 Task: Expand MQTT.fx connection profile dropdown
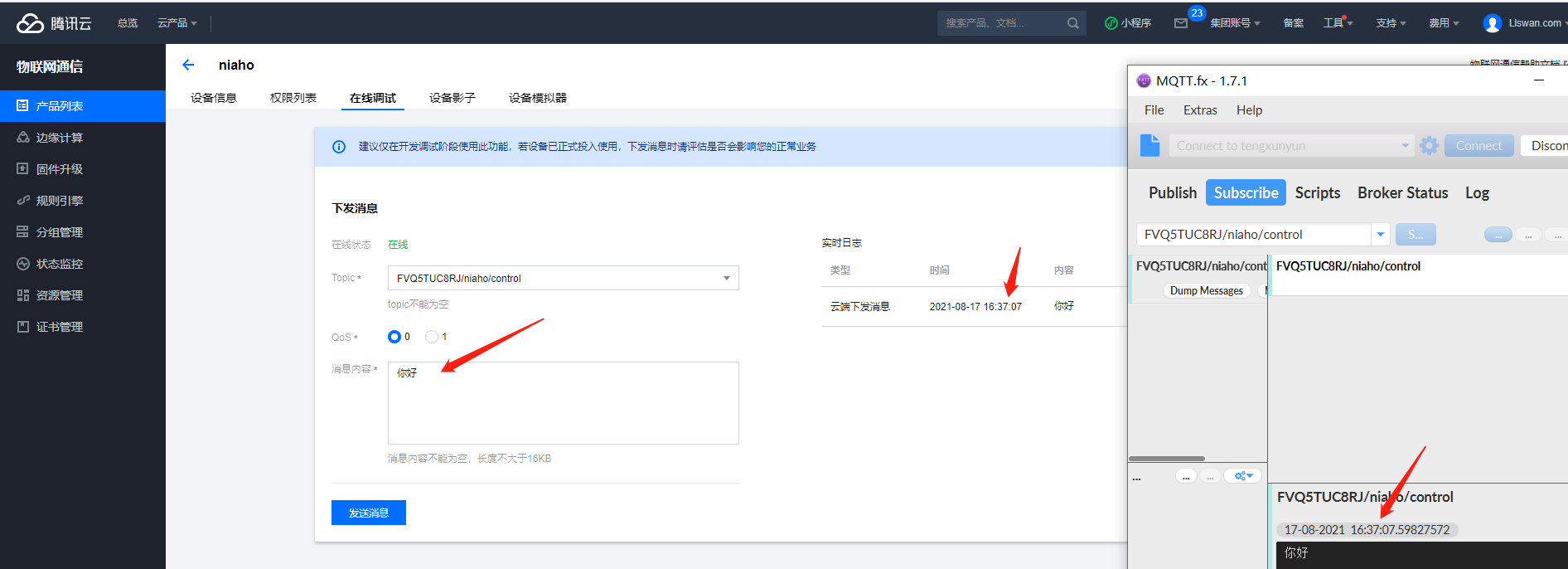coord(1406,146)
